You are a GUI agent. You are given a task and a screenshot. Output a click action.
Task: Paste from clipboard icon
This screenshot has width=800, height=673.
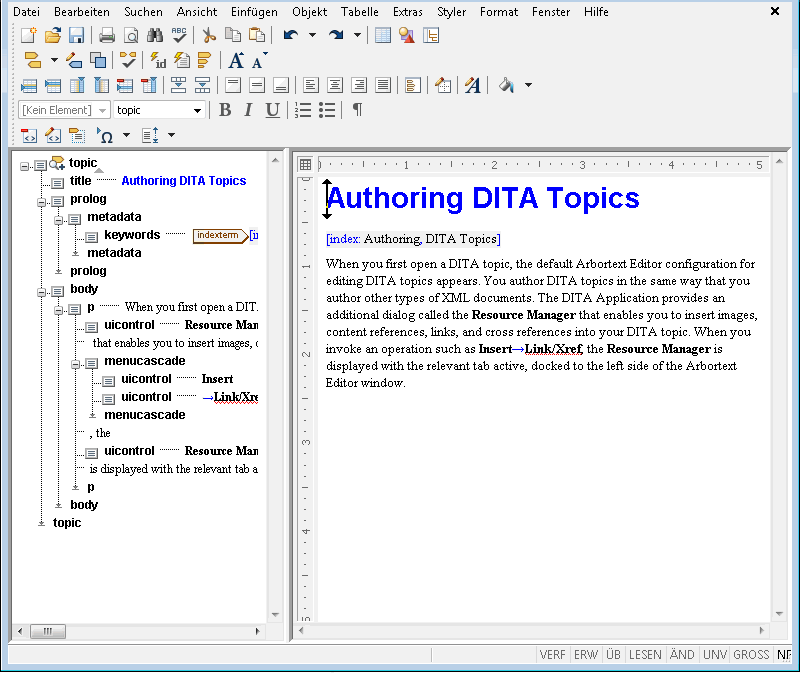point(257,35)
